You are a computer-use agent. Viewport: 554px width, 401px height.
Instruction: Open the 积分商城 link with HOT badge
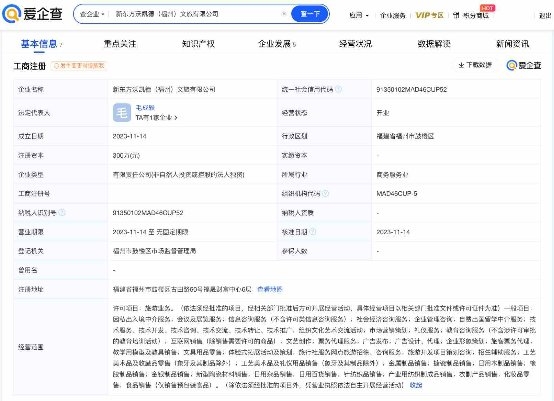tap(471, 15)
